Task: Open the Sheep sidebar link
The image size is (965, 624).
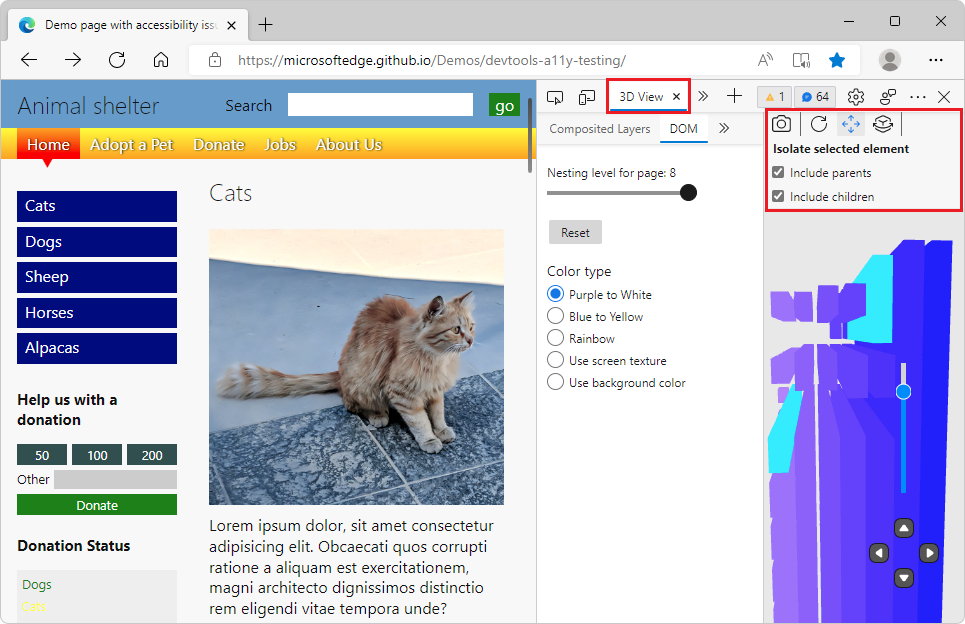Action: pyautogui.click(x=97, y=277)
